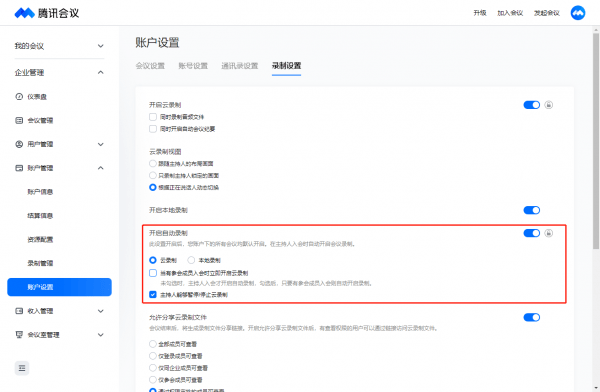Click the lock icon beside 开启自动录制
600x392 pixels.
(548, 233)
